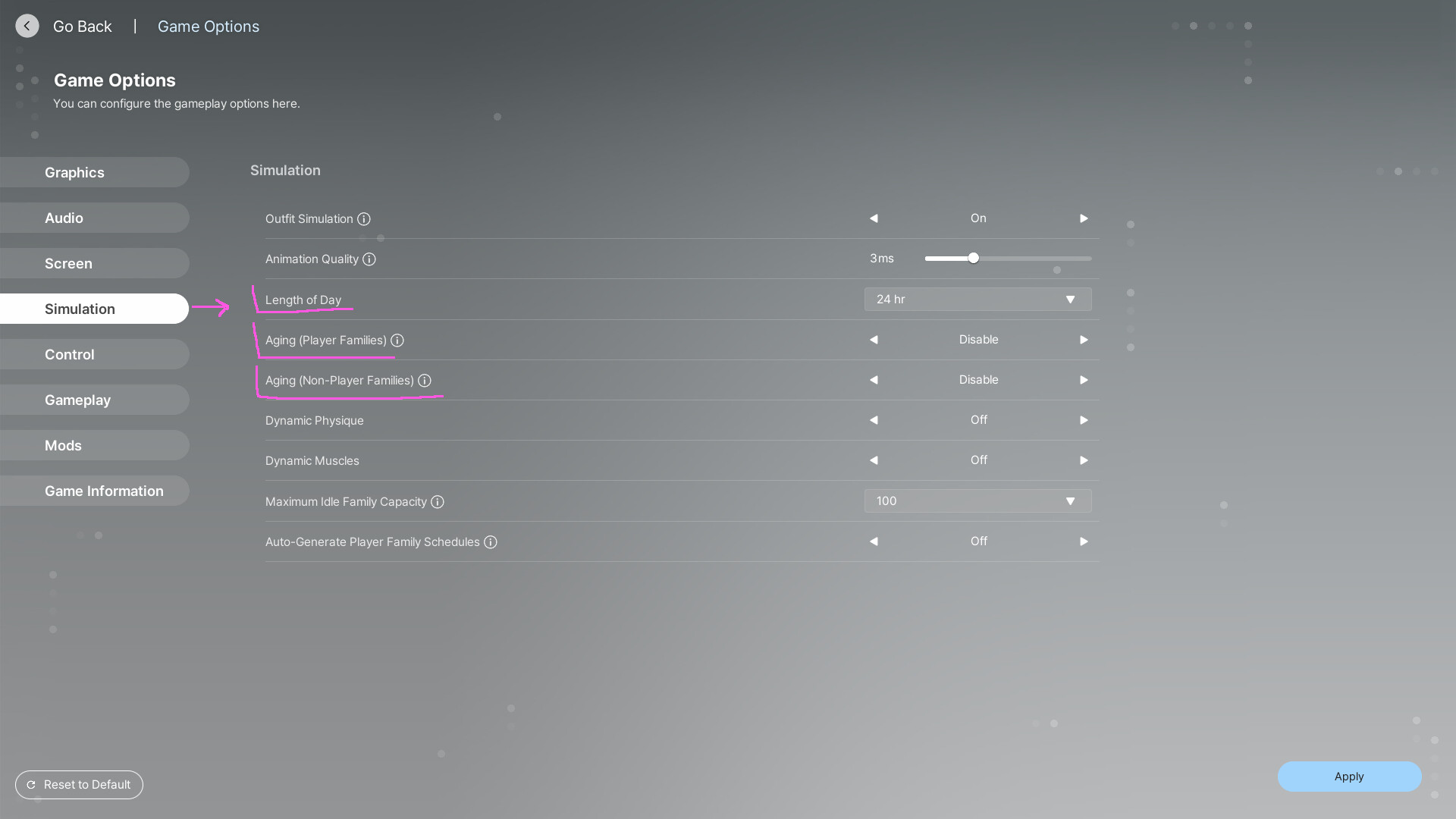Toggle Dynamic Muscles with left arrow
This screenshot has width=1456, height=819.
click(874, 460)
